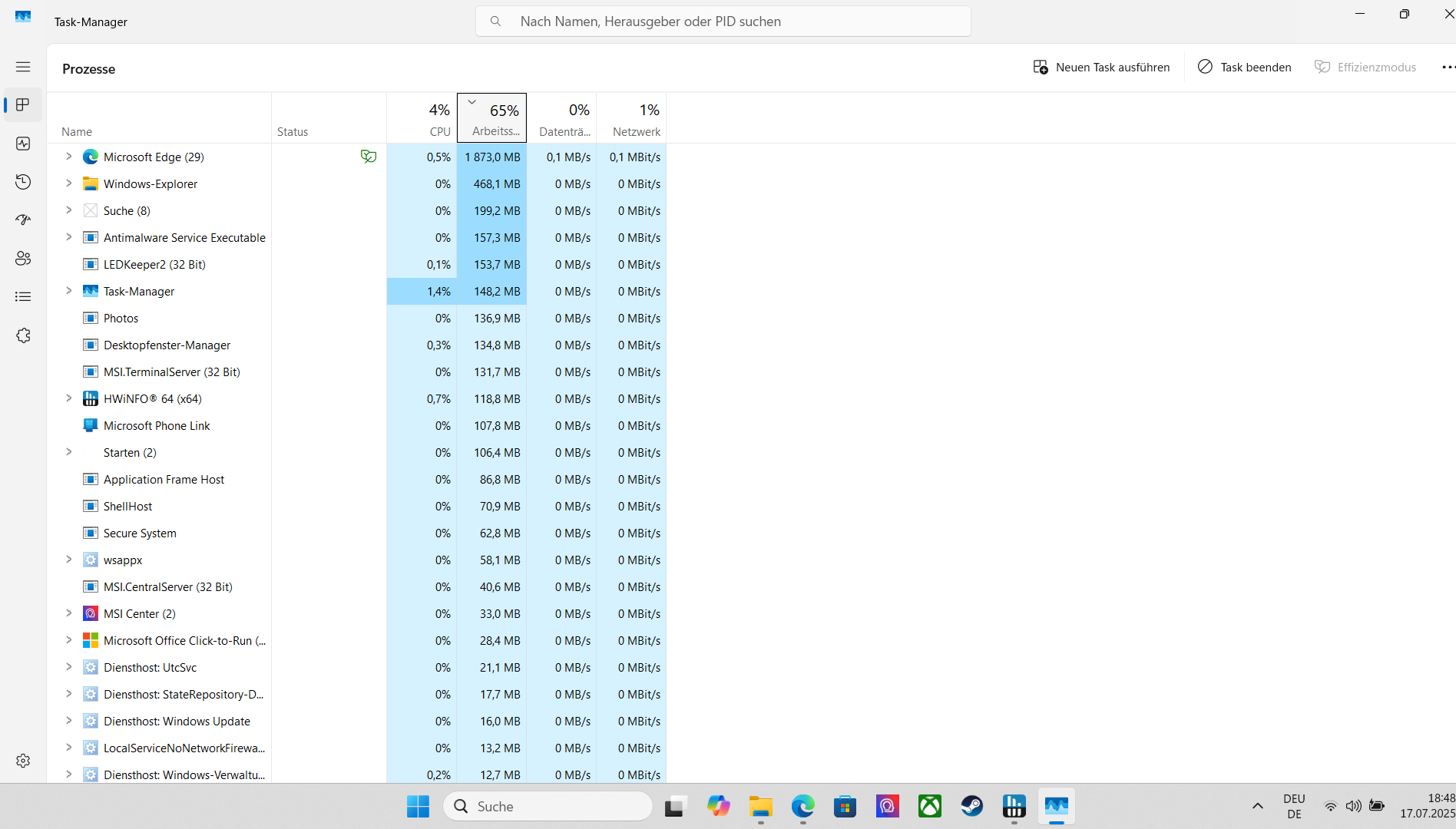Expand the Microsoft Edge (29) process group
The height and width of the screenshot is (829, 1456).
coord(68,157)
